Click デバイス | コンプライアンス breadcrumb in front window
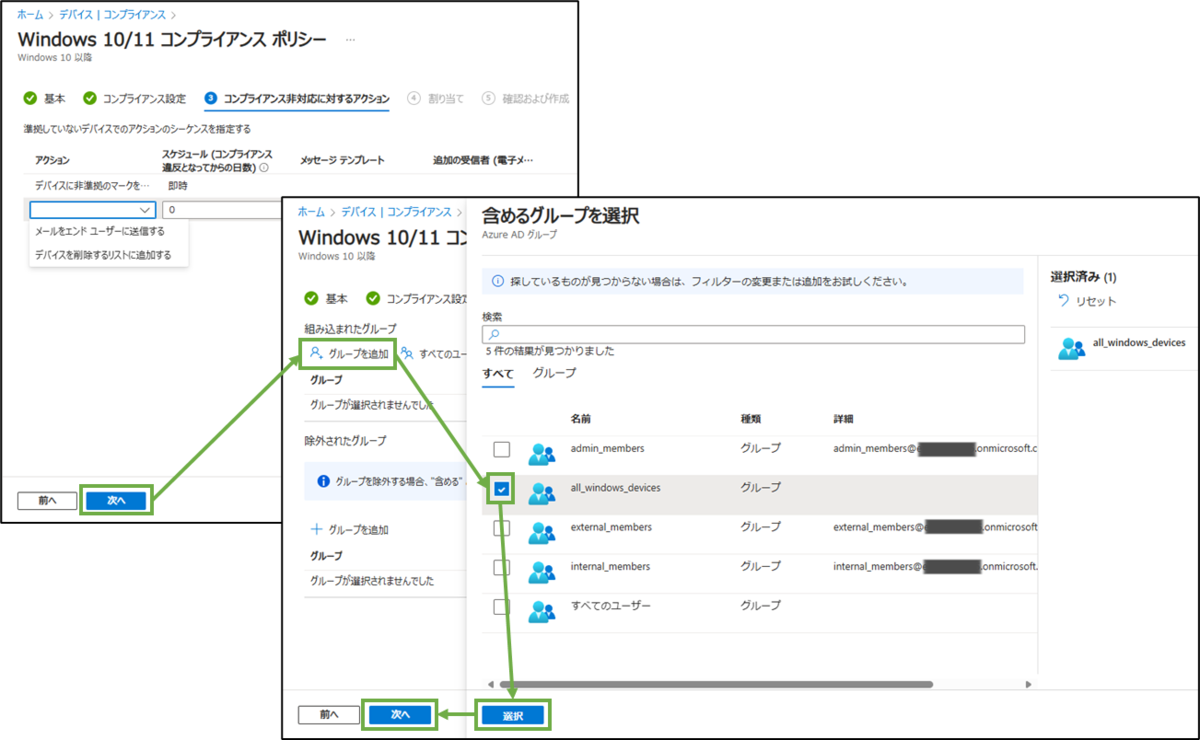The width and height of the screenshot is (1200, 740). 396,212
